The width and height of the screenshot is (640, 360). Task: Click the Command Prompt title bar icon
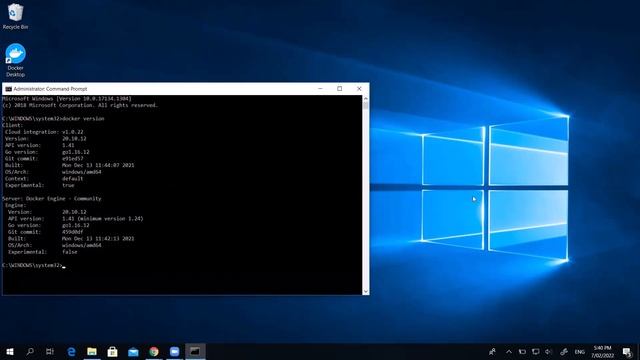[x=8, y=89]
